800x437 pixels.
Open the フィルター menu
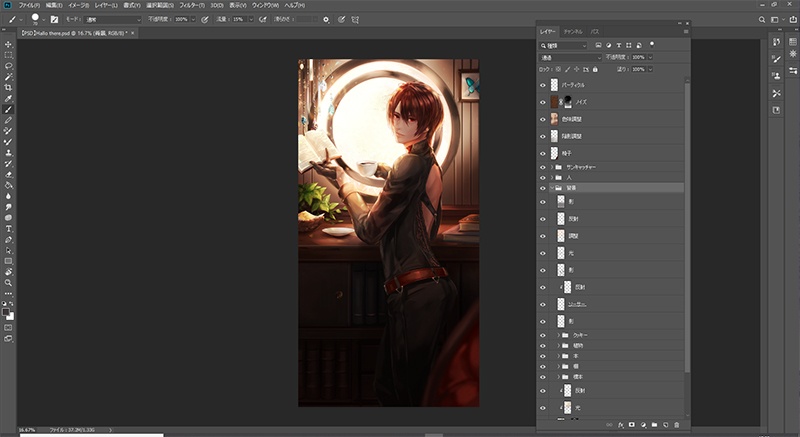[192, 5]
